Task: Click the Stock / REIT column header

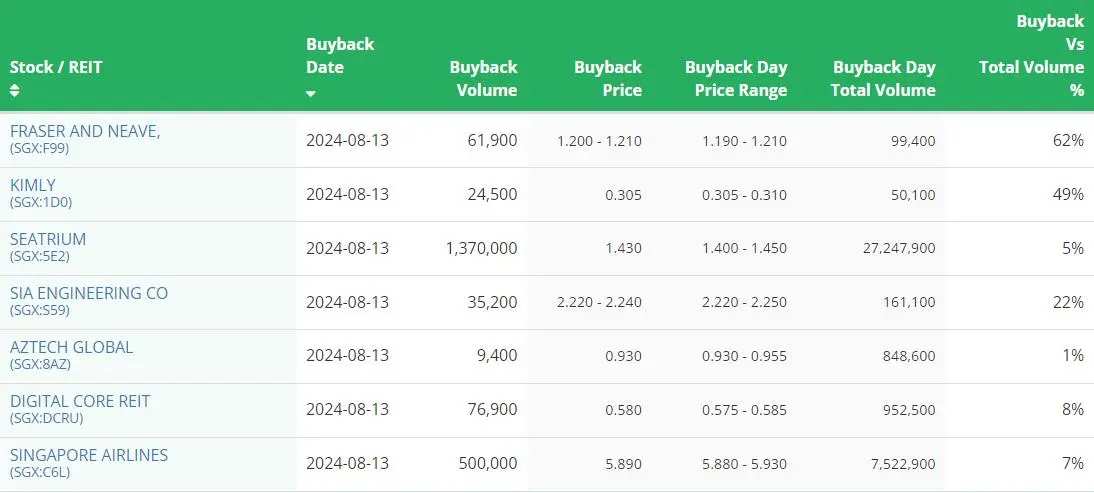Action: coord(56,68)
